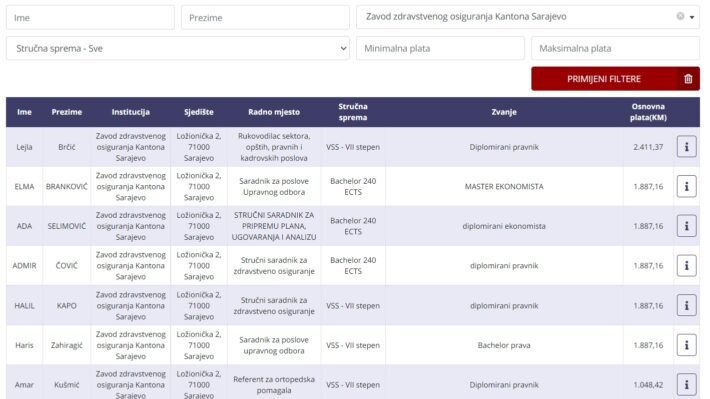Select the name Haris
The width and height of the screenshot is (710, 399).
pyautogui.click(x=24, y=345)
